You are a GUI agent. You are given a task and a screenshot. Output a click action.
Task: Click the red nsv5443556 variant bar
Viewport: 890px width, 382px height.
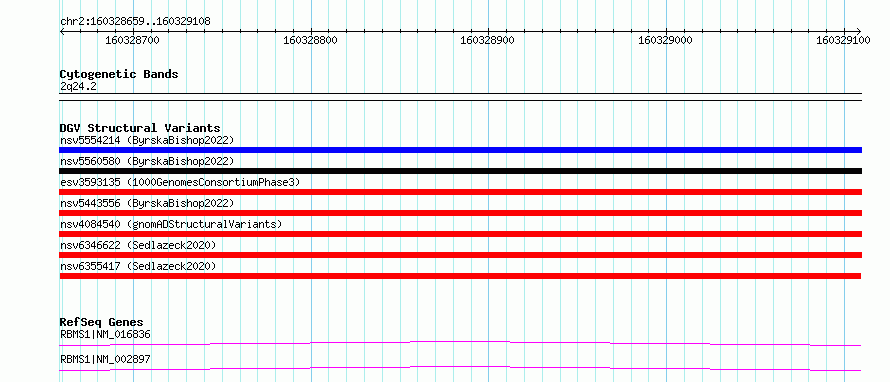[x=460, y=213]
